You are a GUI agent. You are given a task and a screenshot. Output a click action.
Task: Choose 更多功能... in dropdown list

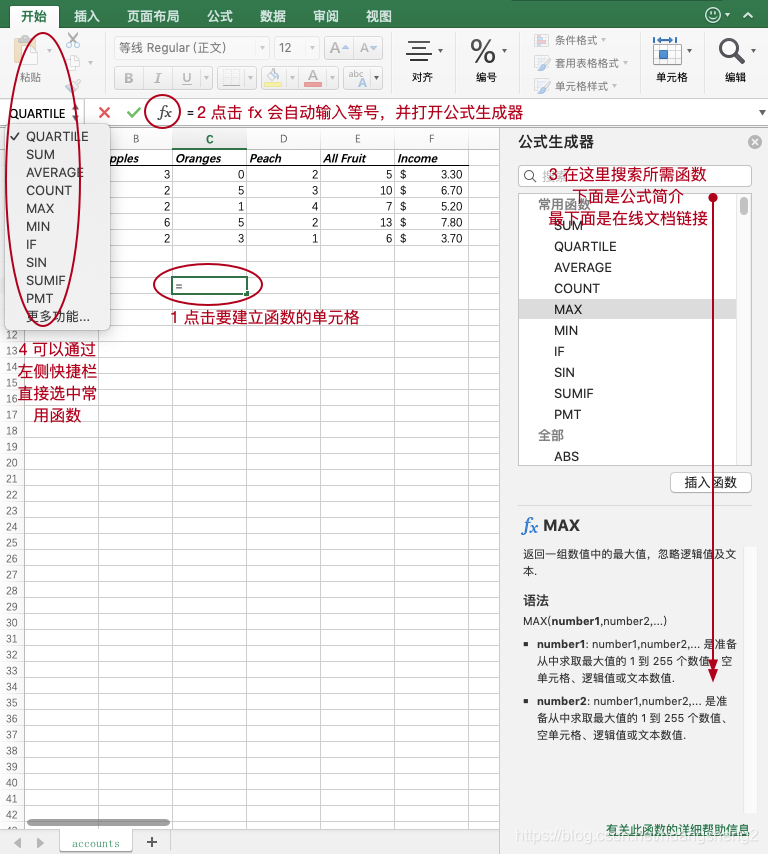pyautogui.click(x=57, y=316)
